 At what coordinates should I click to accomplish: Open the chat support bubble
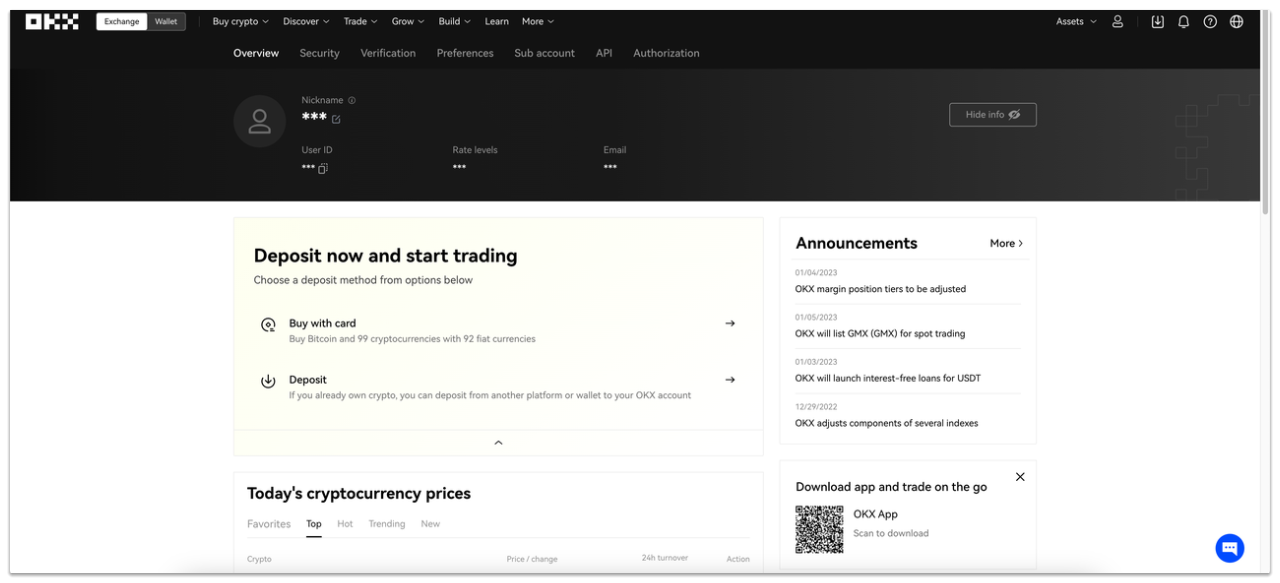[1230, 547]
